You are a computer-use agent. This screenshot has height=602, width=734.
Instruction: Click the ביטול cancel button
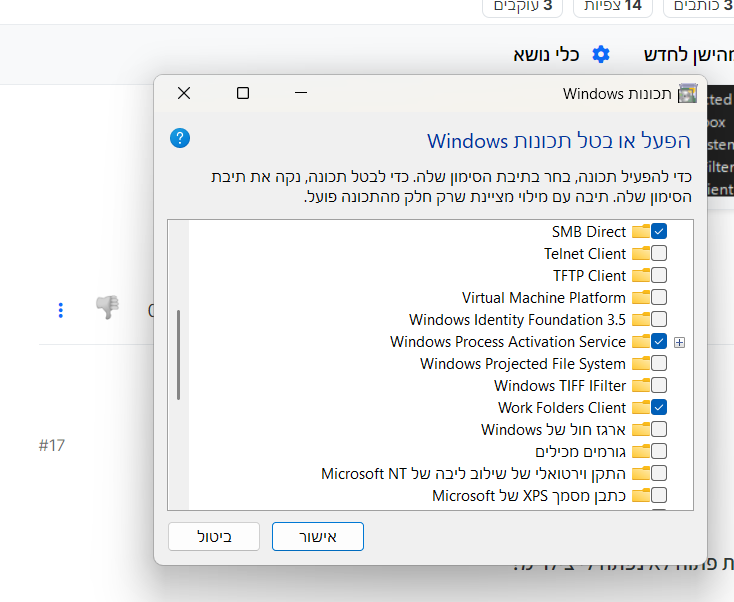click(214, 536)
